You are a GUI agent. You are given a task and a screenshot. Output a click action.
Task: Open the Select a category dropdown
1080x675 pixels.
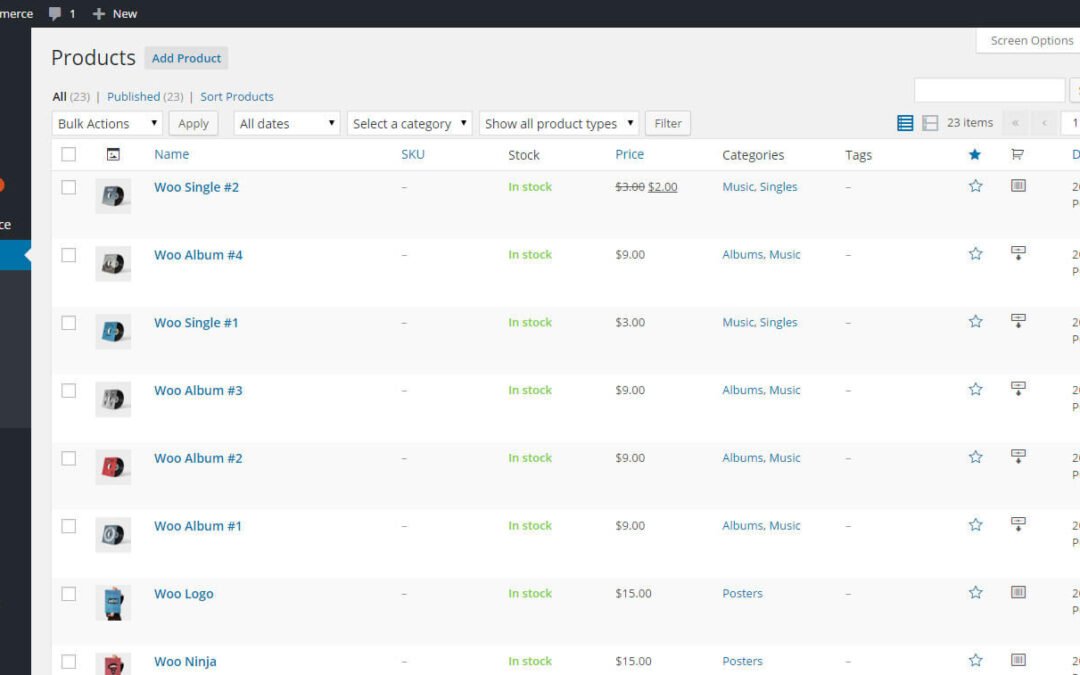[x=409, y=124]
